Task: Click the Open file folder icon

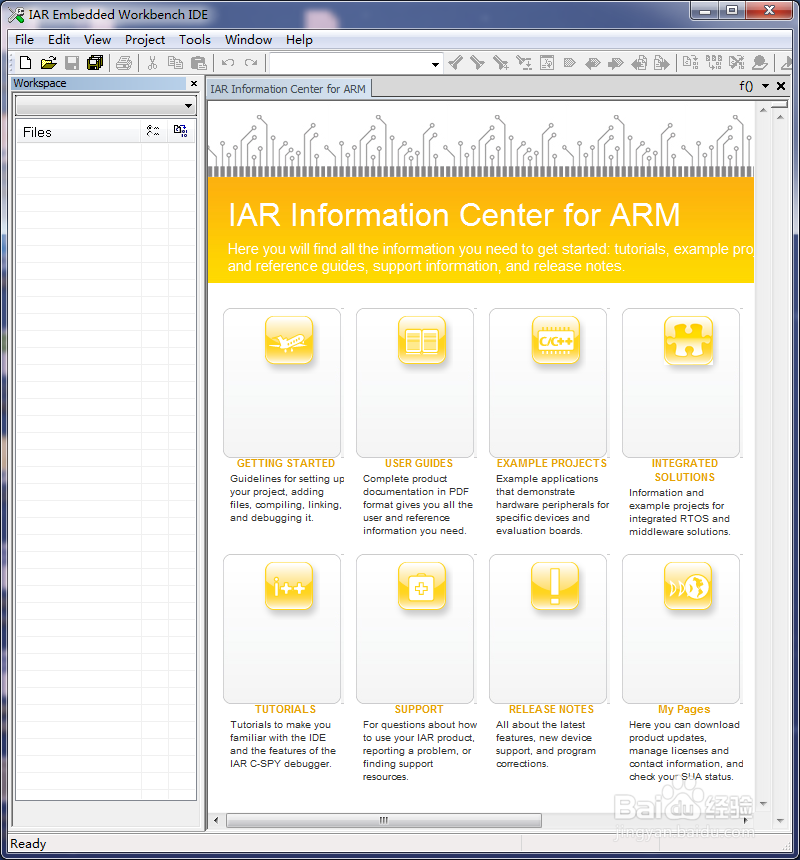Action: pos(48,63)
